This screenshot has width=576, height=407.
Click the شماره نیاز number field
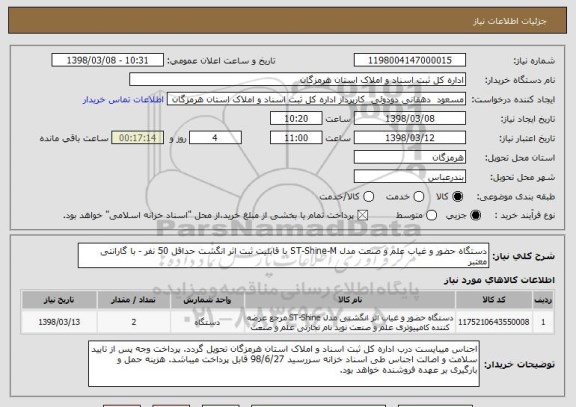tap(410, 60)
